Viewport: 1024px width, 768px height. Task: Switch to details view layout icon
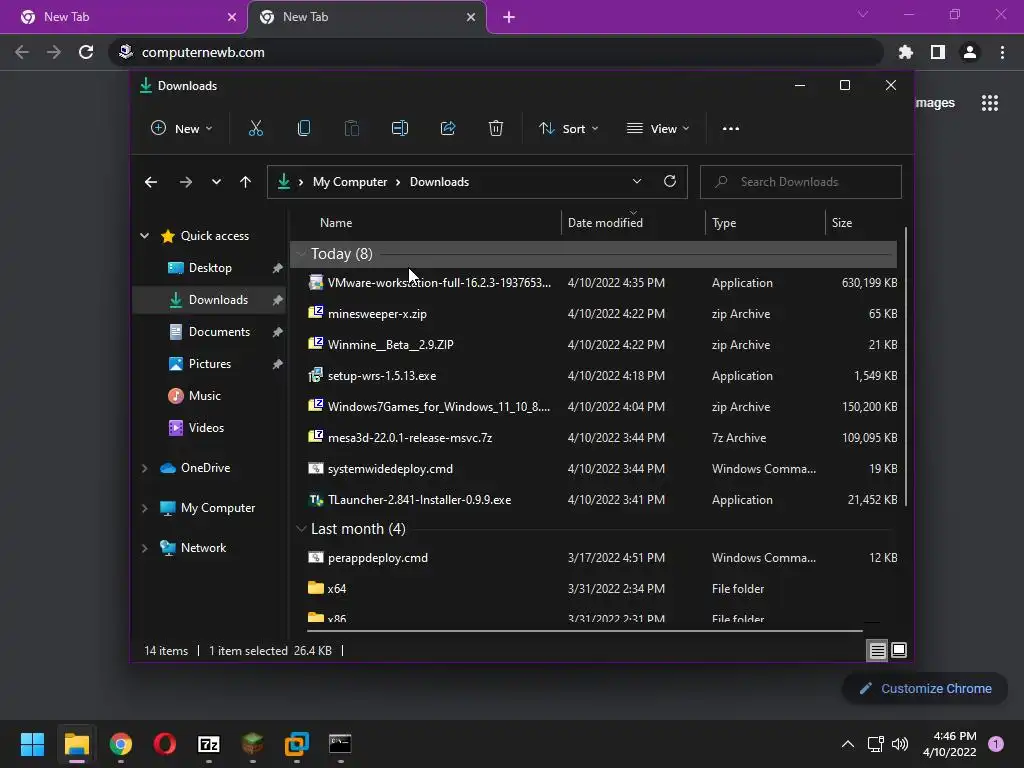pyautogui.click(x=877, y=650)
